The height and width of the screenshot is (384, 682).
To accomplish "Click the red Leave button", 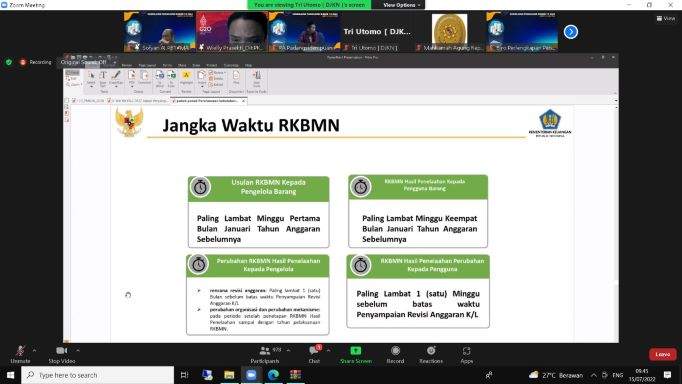I will coord(662,354).
